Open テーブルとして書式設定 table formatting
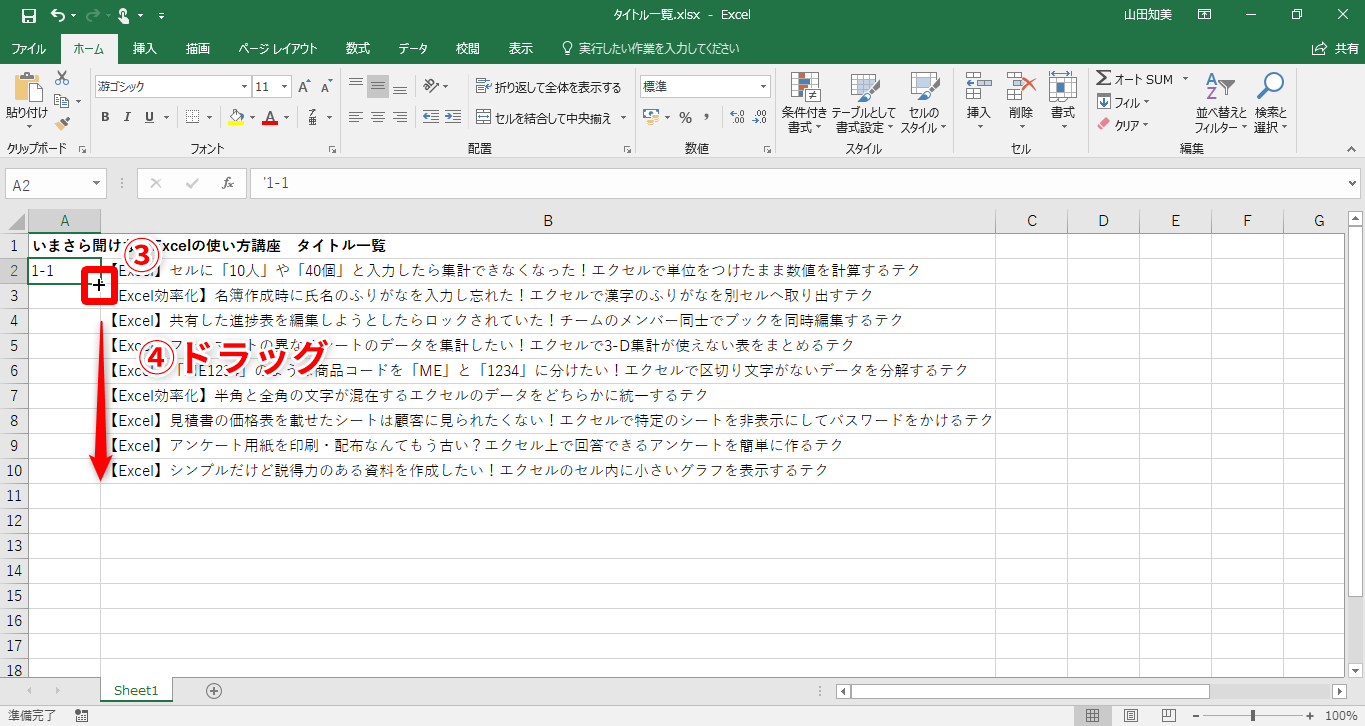The width and height of the screenshot is (1365, 726). (864, 102)
